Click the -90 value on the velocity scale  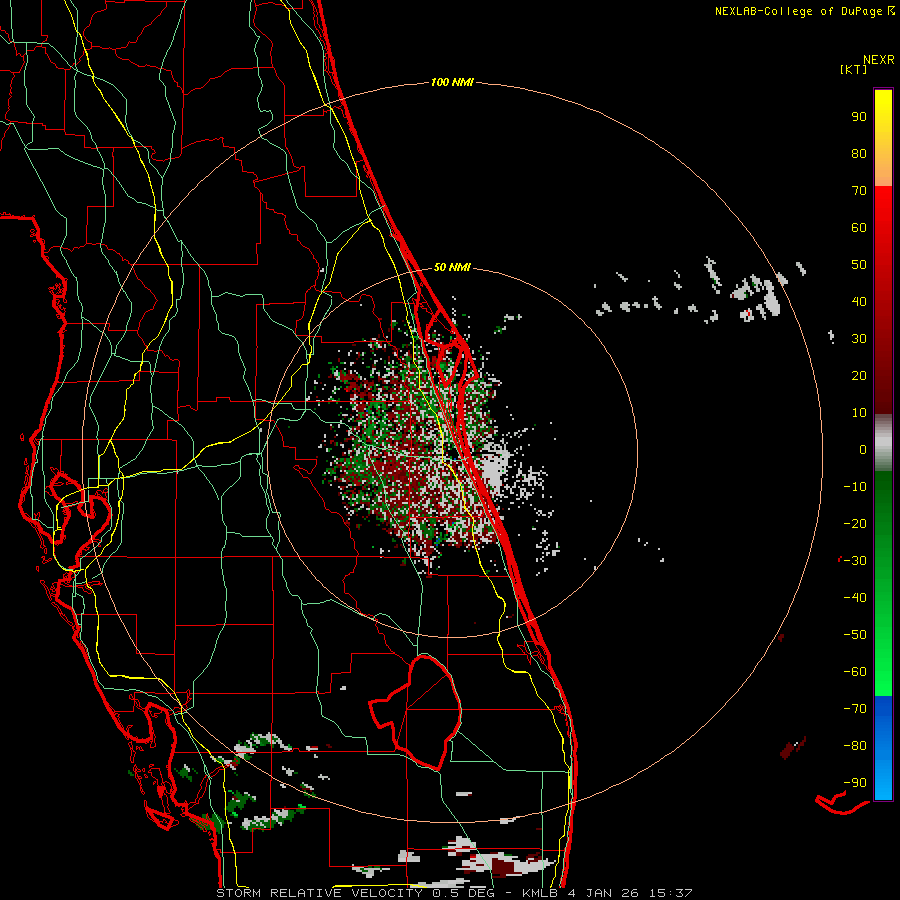[x=855, y=782]
